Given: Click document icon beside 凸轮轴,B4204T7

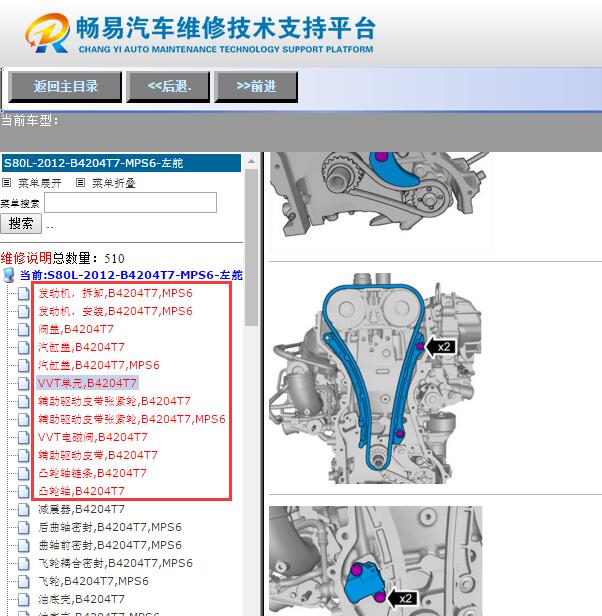Looking at the screenshot, I should [24, 491].
